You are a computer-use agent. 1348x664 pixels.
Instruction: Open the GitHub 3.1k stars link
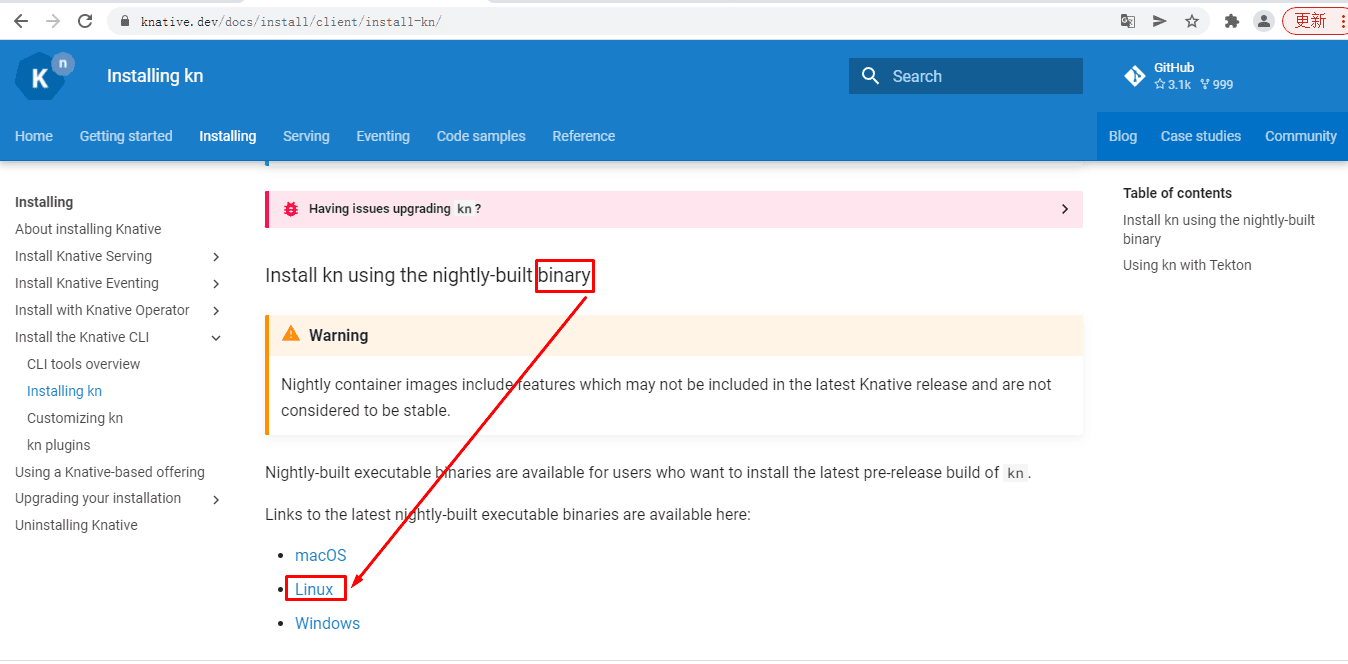click(1172, 85)
